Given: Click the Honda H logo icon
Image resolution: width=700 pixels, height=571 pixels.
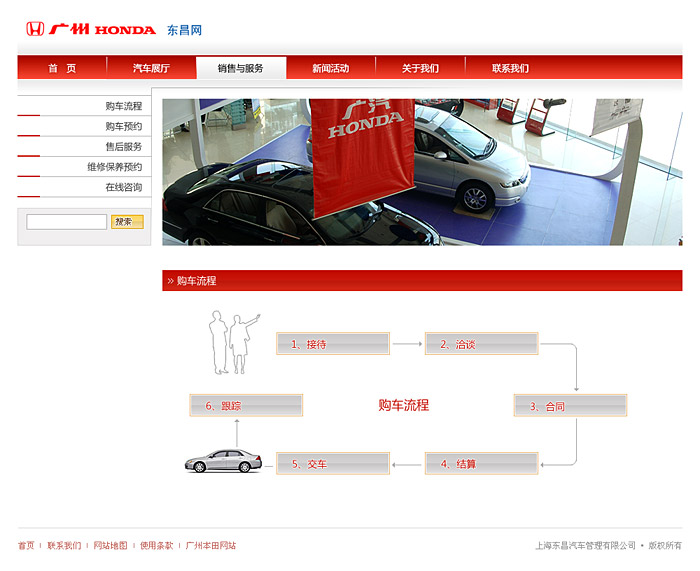Looking at the screenshot, I should pyautogui.click(x=35, y=29).
